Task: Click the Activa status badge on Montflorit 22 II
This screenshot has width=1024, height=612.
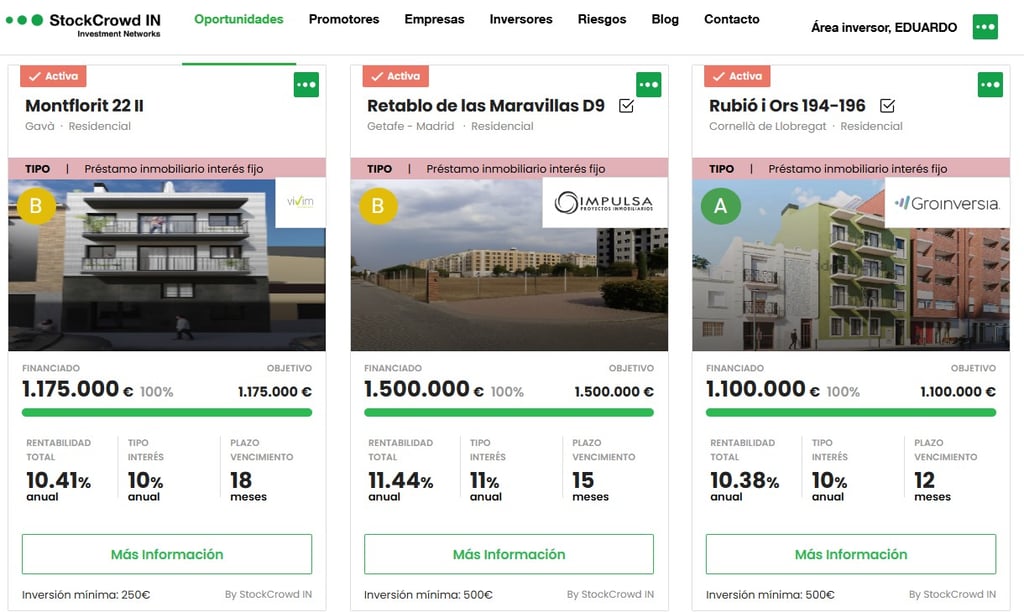Action: tap(53, 76)
